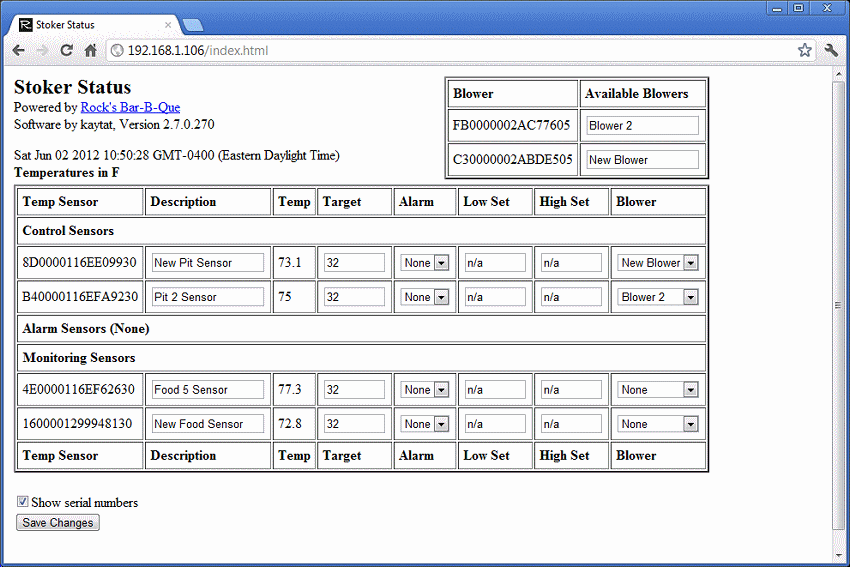Click Low Set field for Pit 2 Sensor
850x567 pixels.
495,297
